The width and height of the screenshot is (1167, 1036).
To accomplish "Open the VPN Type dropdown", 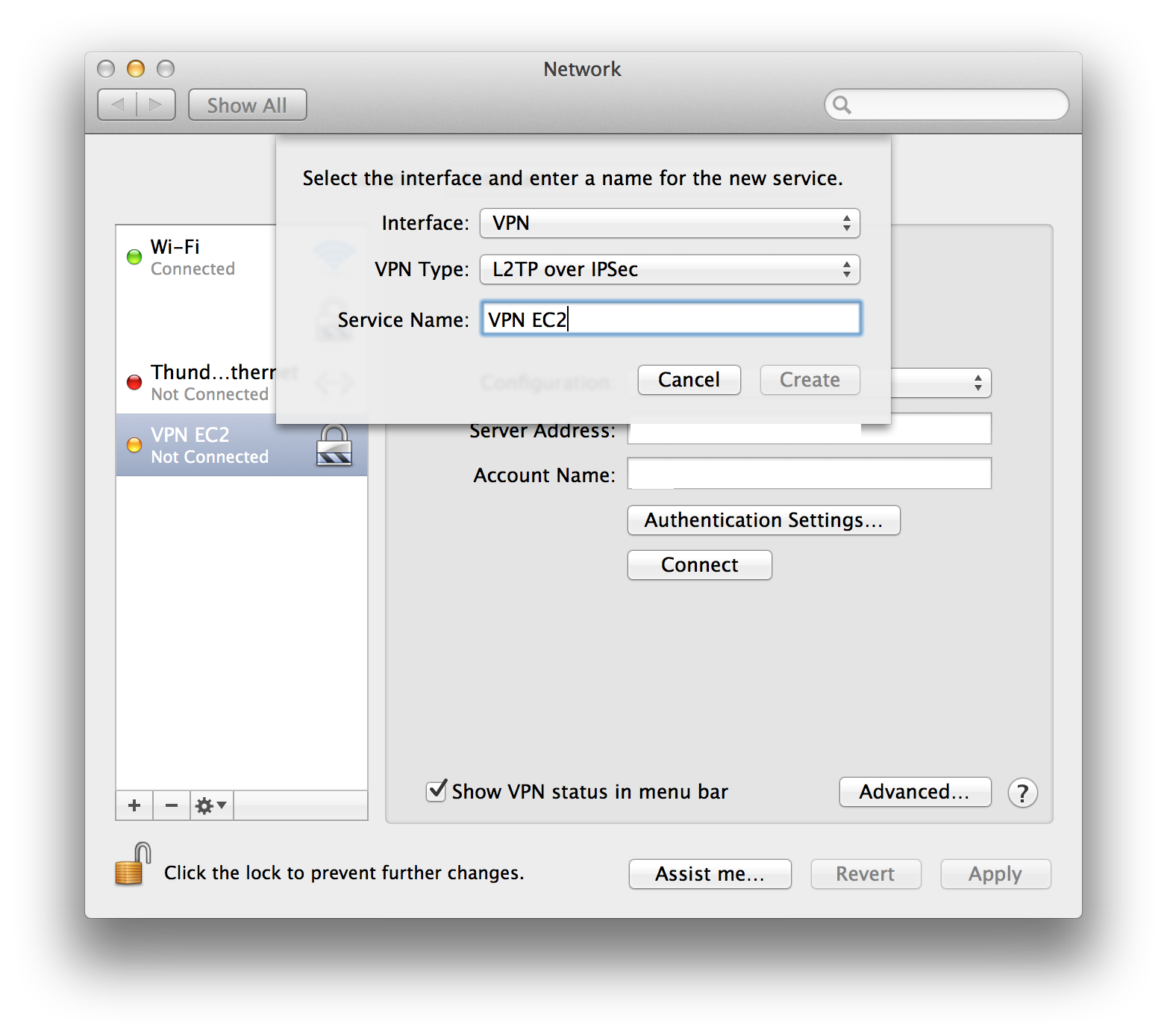I will 670,269.
